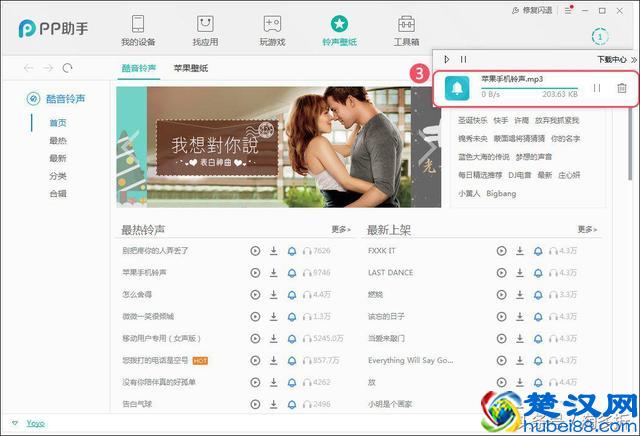
Task: Switch to the 酷音铃声 tab
Action: click(139, 68)
